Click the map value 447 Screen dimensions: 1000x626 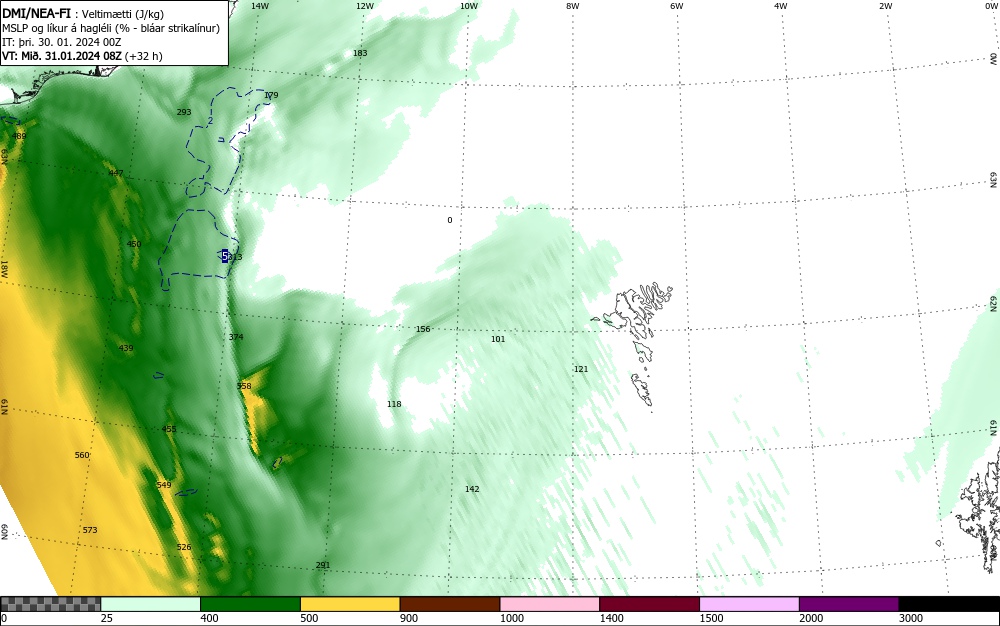click(115, 173)
